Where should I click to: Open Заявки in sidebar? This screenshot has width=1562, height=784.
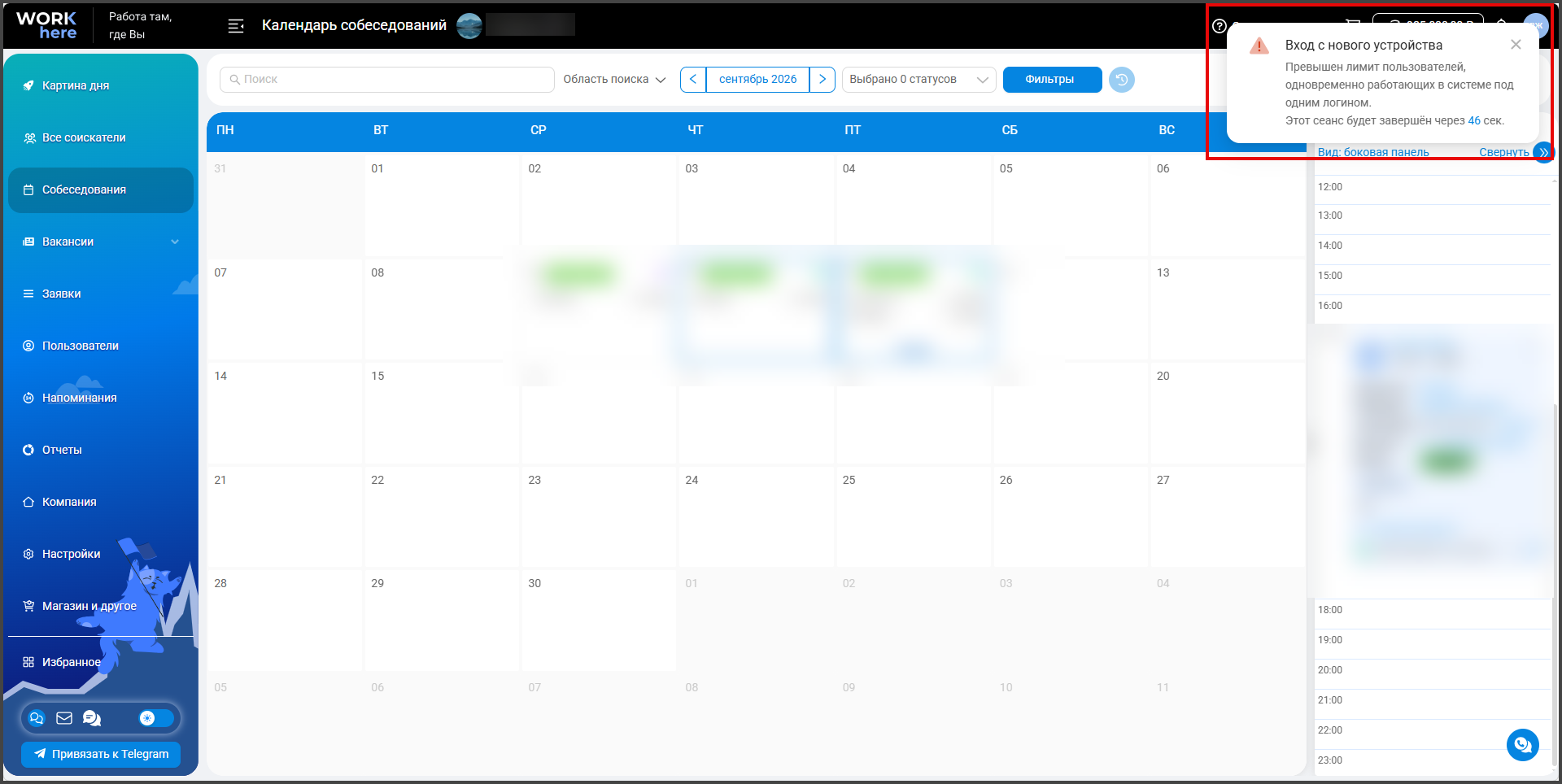(x=101, y=294)
